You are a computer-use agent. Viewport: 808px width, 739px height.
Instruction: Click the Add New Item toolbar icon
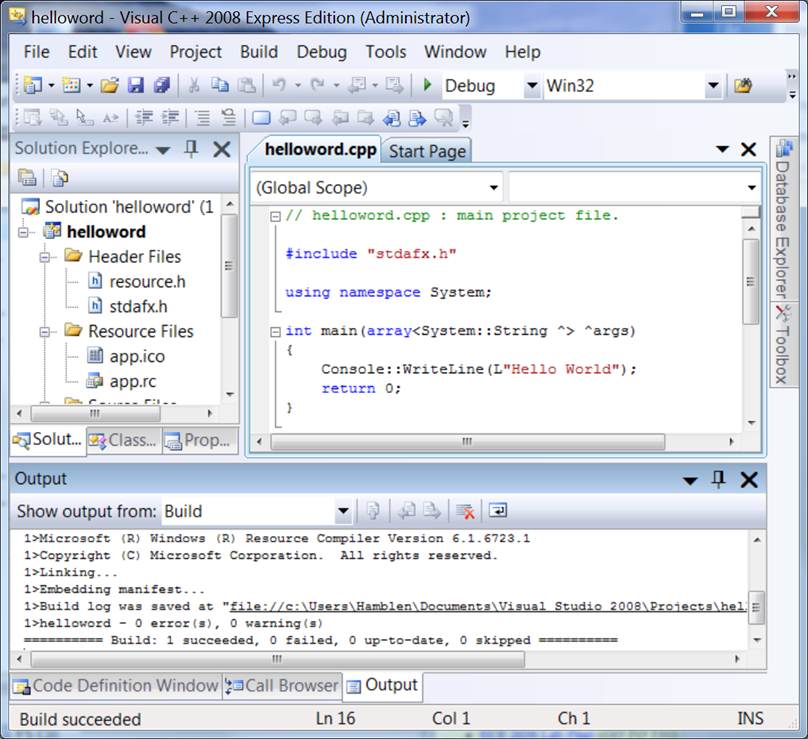click(72, 85)
